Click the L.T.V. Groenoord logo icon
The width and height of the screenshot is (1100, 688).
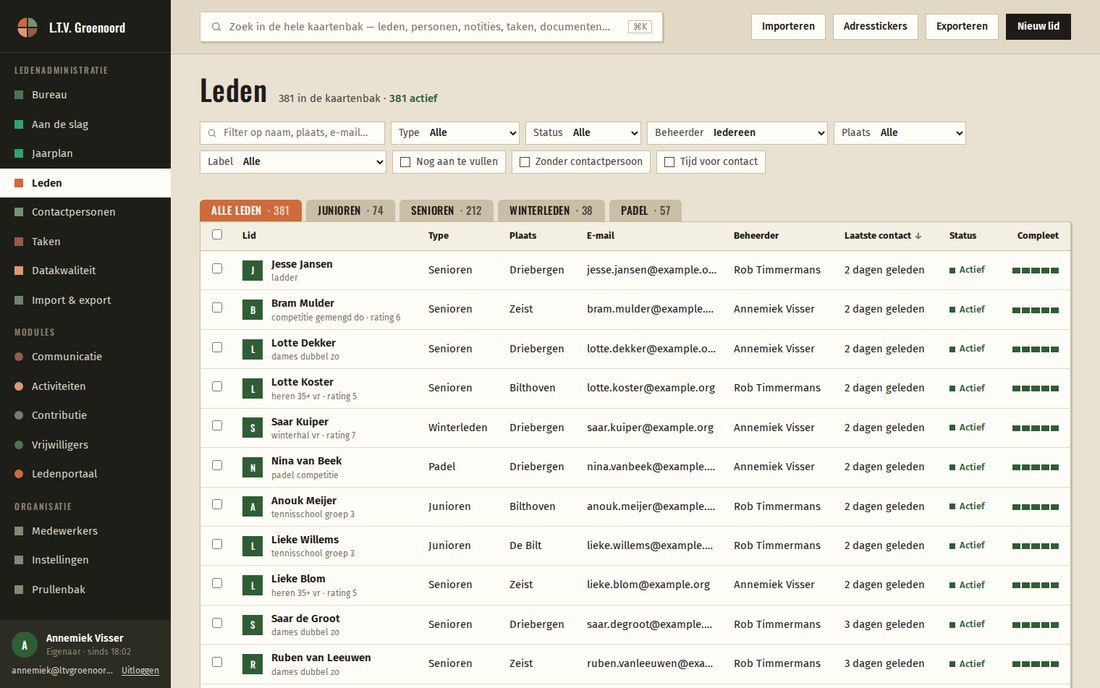pyautogui.click(x=27, y=27)
